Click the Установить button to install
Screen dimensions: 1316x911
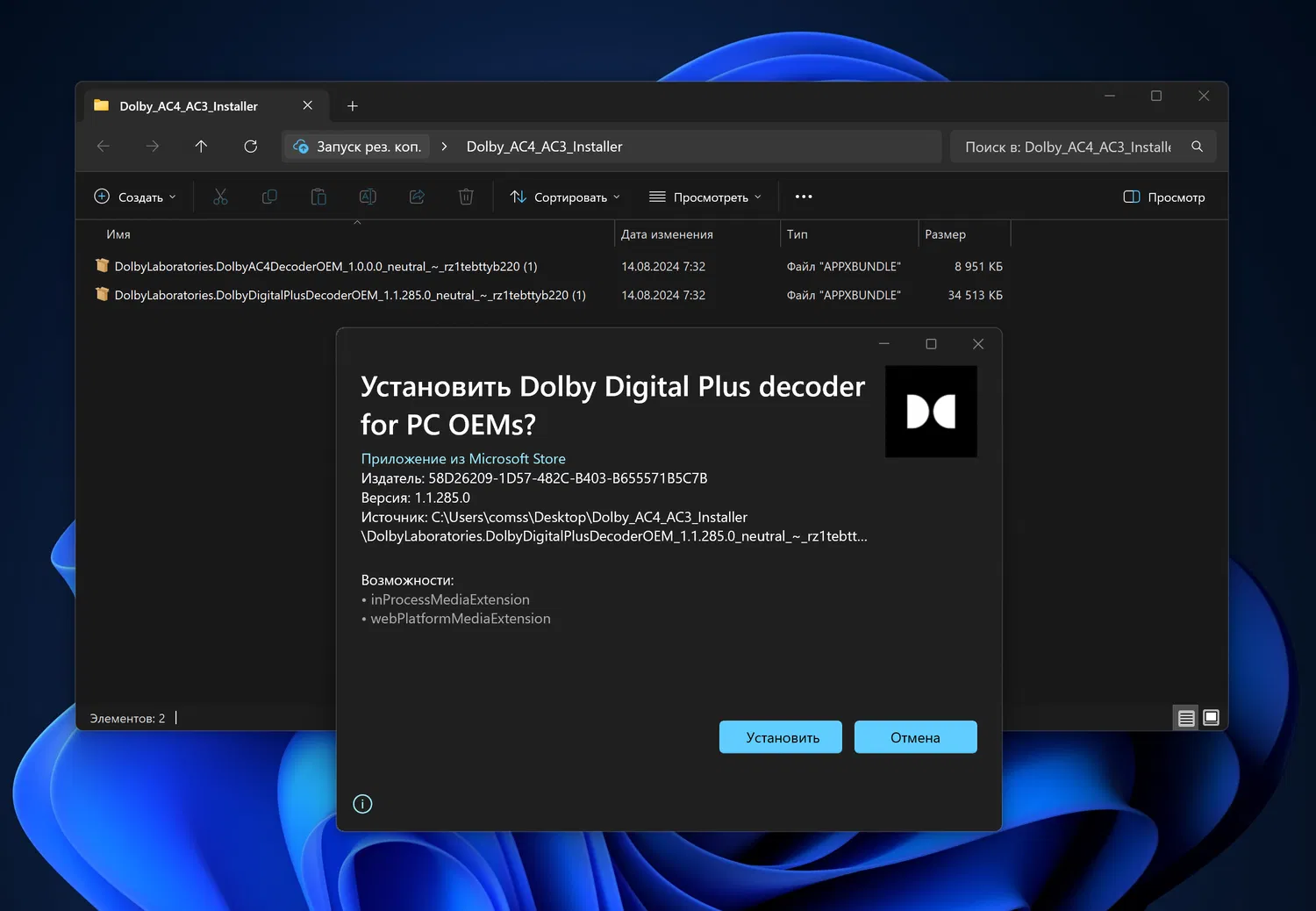(x=780, y=737)
